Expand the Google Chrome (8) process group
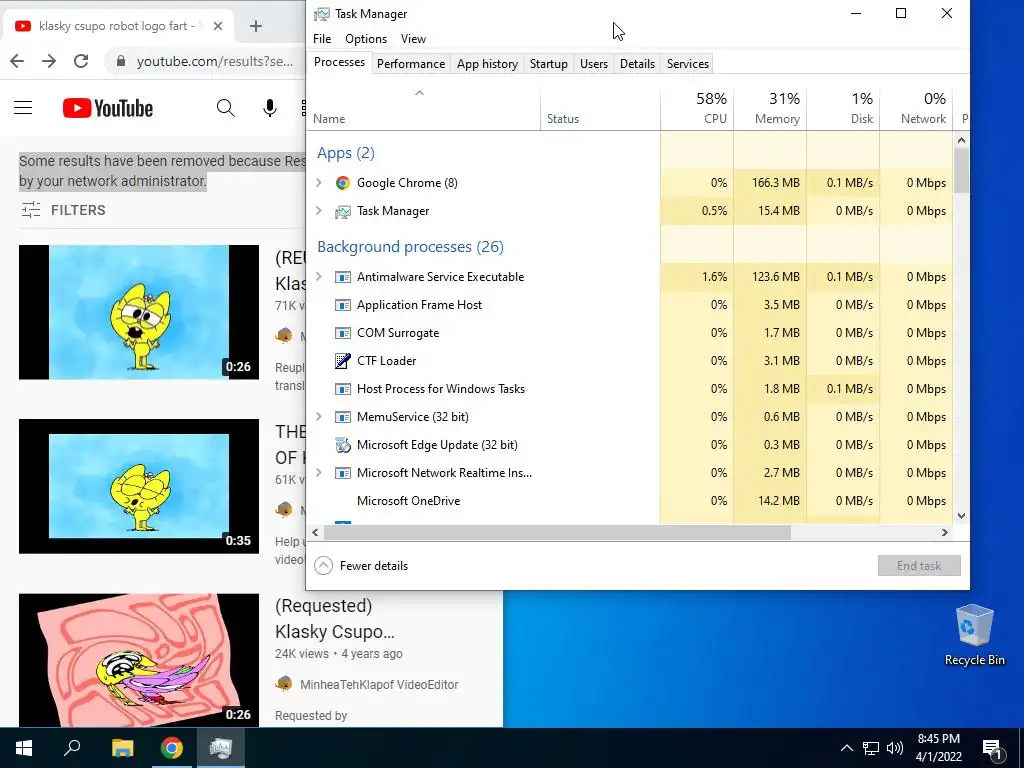This screenshot has height=768, width=1024. [319, 183]
